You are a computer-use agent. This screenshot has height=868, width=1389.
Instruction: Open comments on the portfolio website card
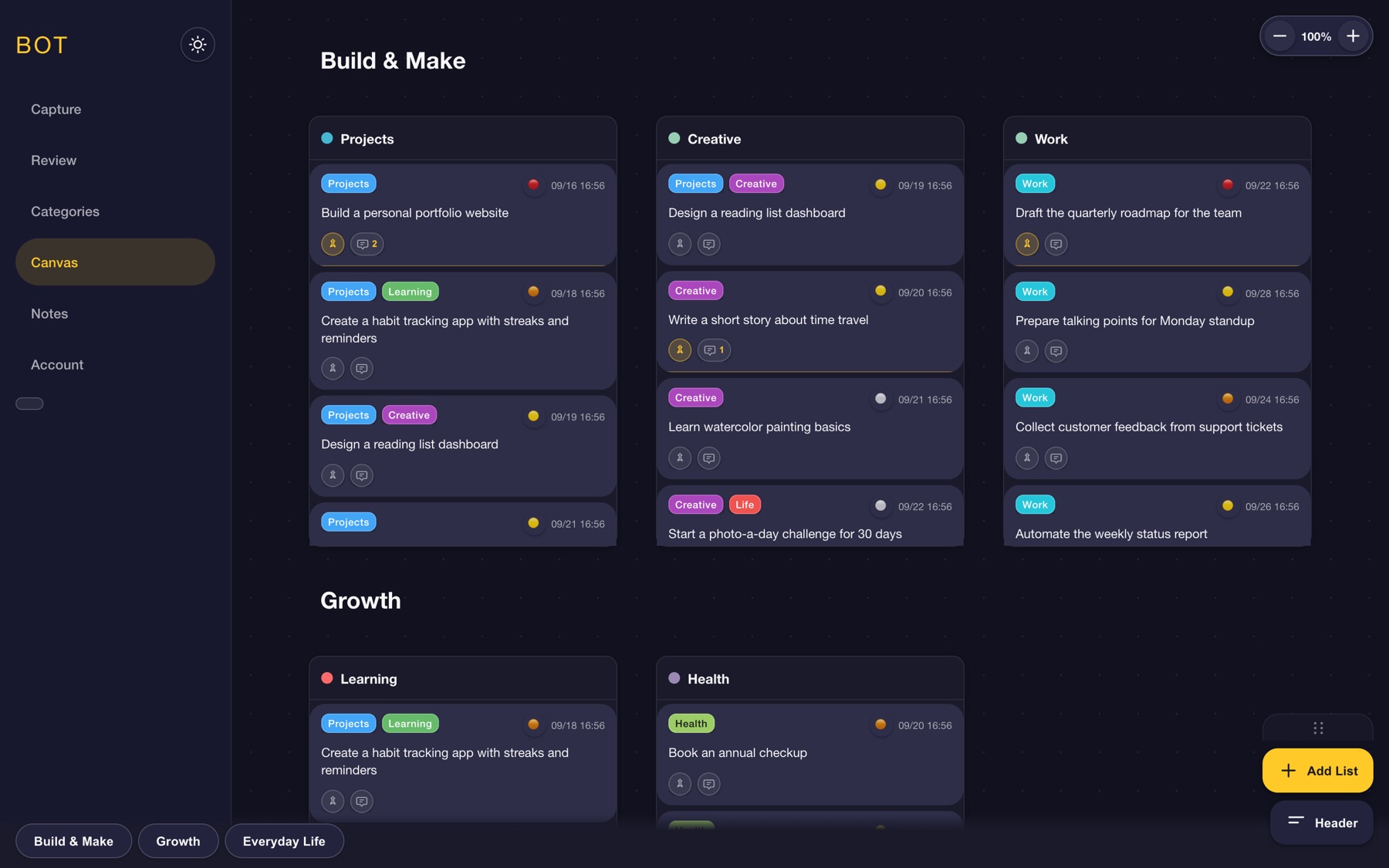(x=367, y=244)
